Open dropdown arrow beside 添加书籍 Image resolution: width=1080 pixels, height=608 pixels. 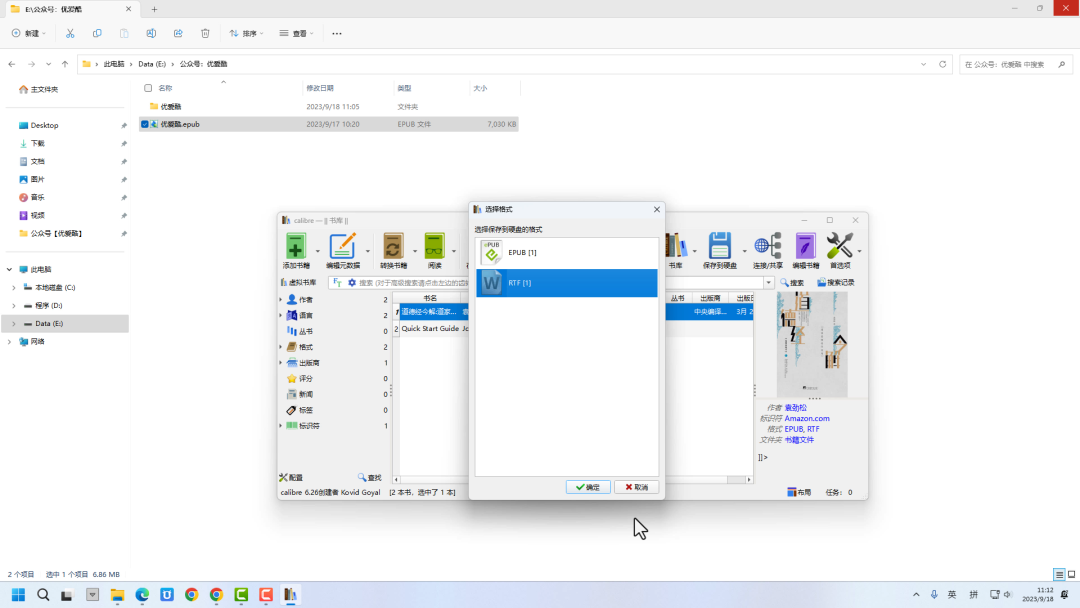[x=318, y=251]
